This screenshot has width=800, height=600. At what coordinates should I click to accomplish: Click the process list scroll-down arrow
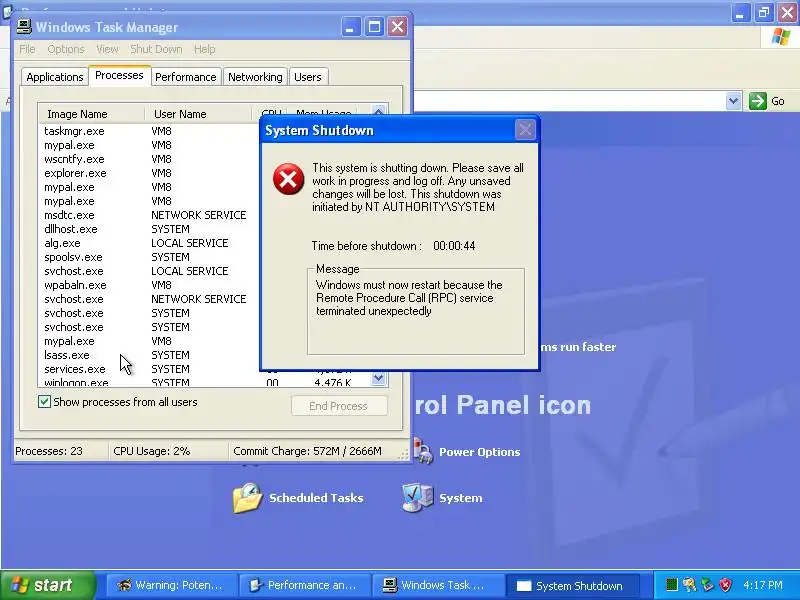378,379
